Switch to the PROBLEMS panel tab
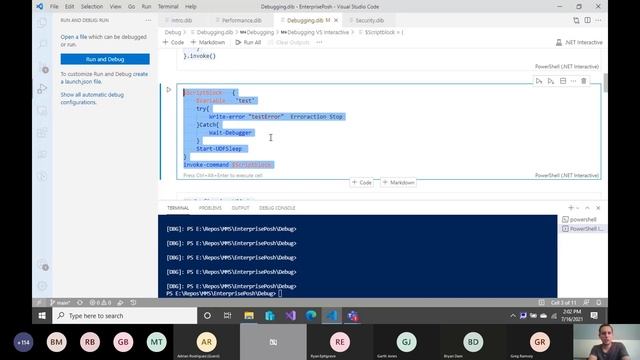The width and height of the screenshot is (640, 360). tap(210, 208)
